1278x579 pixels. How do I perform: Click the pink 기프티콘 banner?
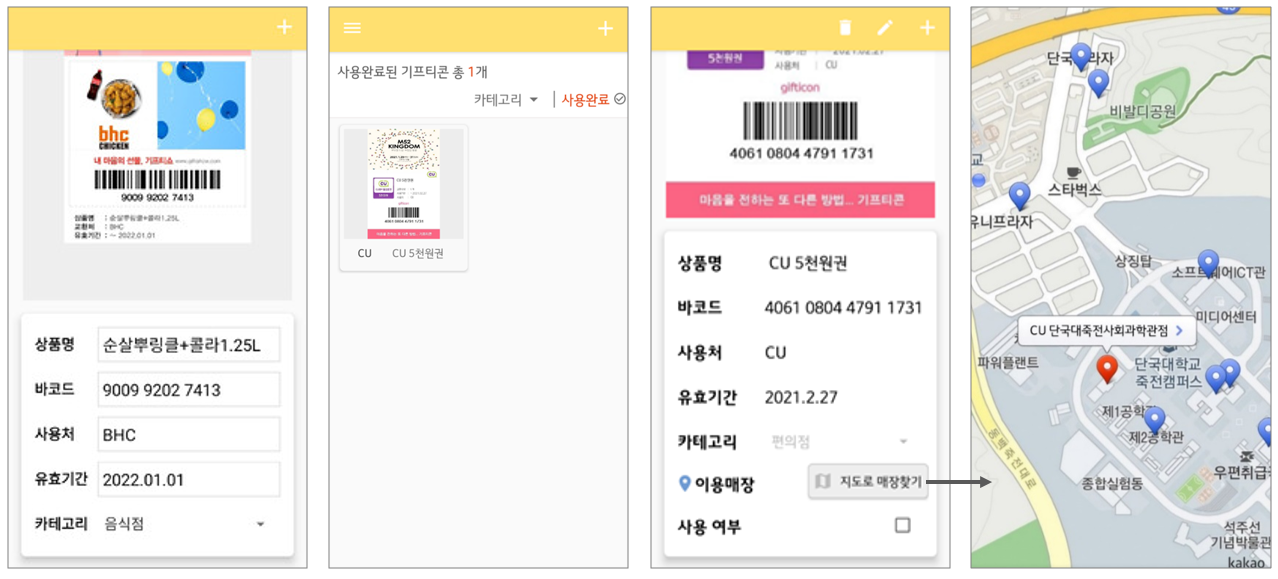coord(800,200)
